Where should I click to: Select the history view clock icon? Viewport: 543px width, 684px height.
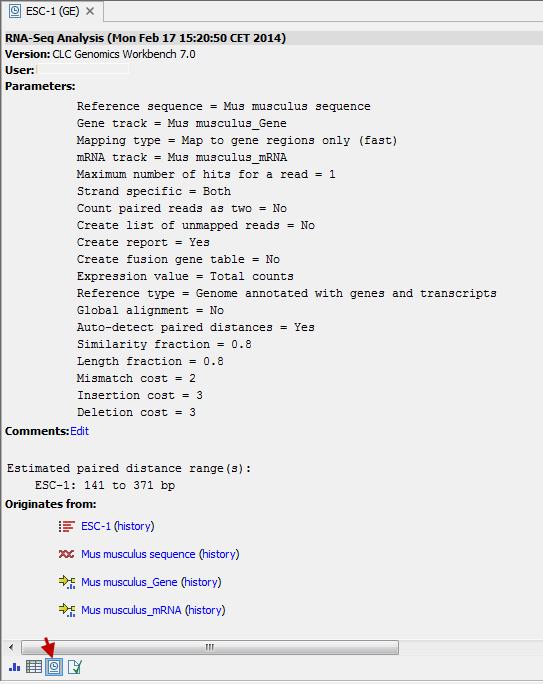tap(54, 667)
